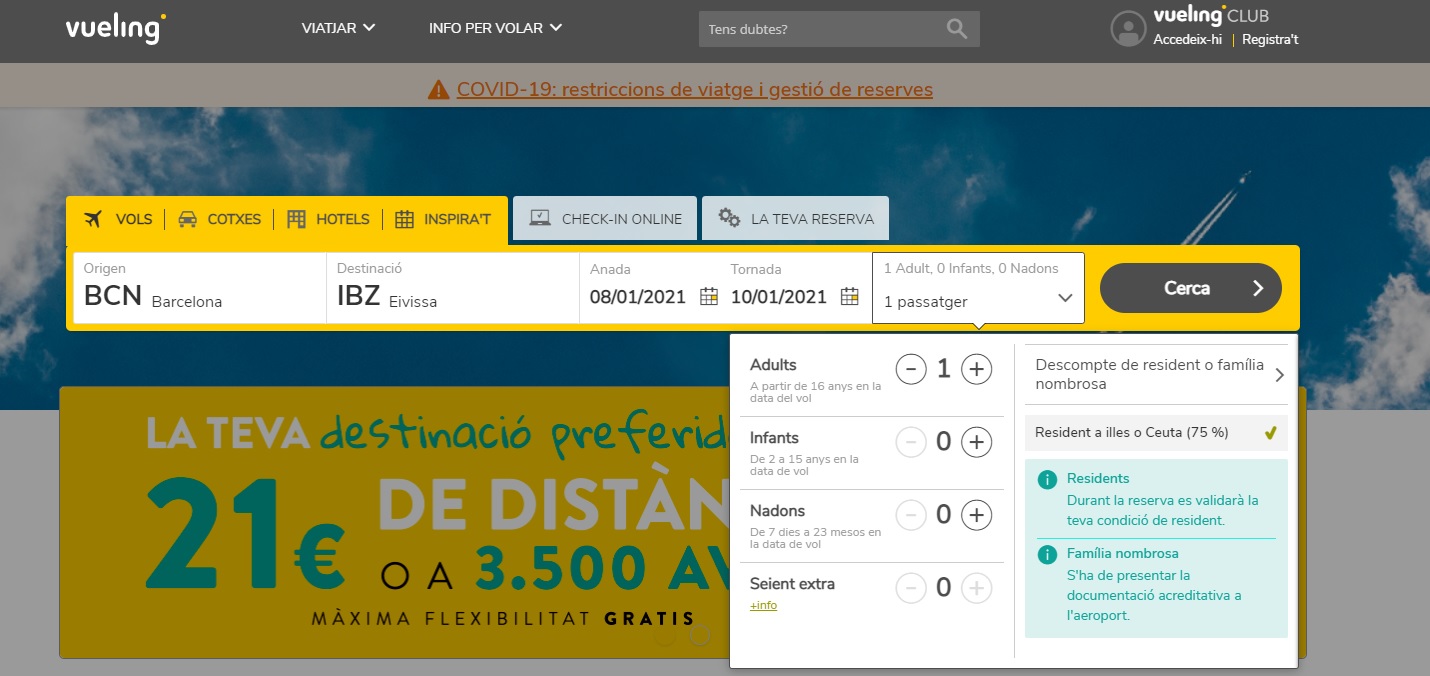This screenshot has height=676, width=1430.
Task: Open the CHECK-IN ONLINE tab
Action: coord(605,219)
